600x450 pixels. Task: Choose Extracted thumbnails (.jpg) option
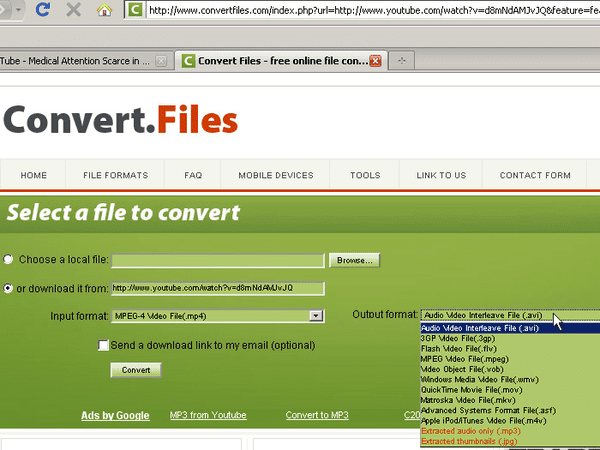pos(510,442)
